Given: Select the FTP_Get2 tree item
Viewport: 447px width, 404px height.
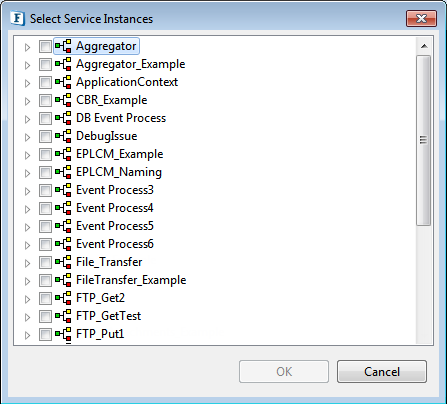Looking at the screenshot, I should click(100, 298).
